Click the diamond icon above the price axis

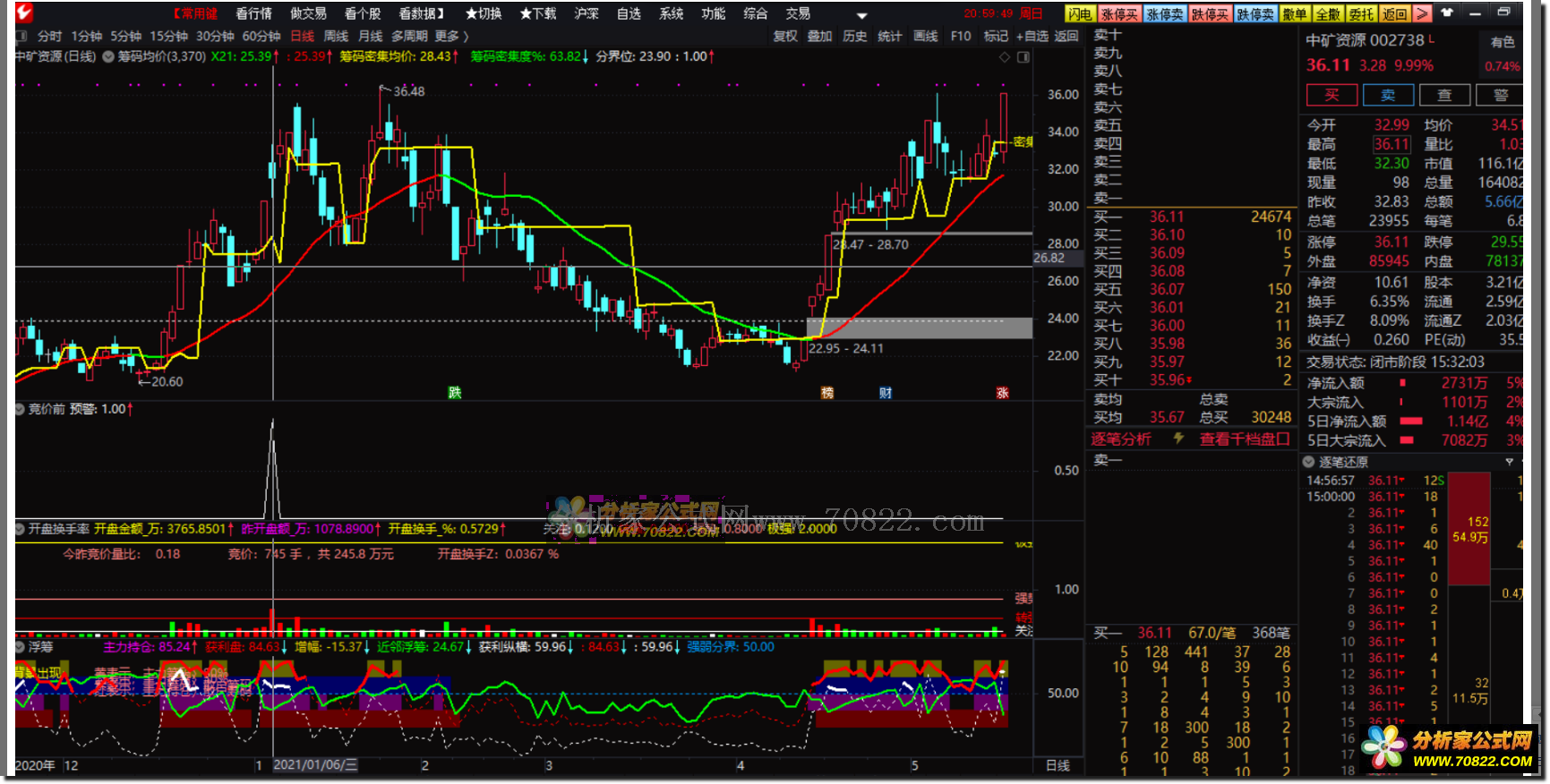tap(1004, 57)
